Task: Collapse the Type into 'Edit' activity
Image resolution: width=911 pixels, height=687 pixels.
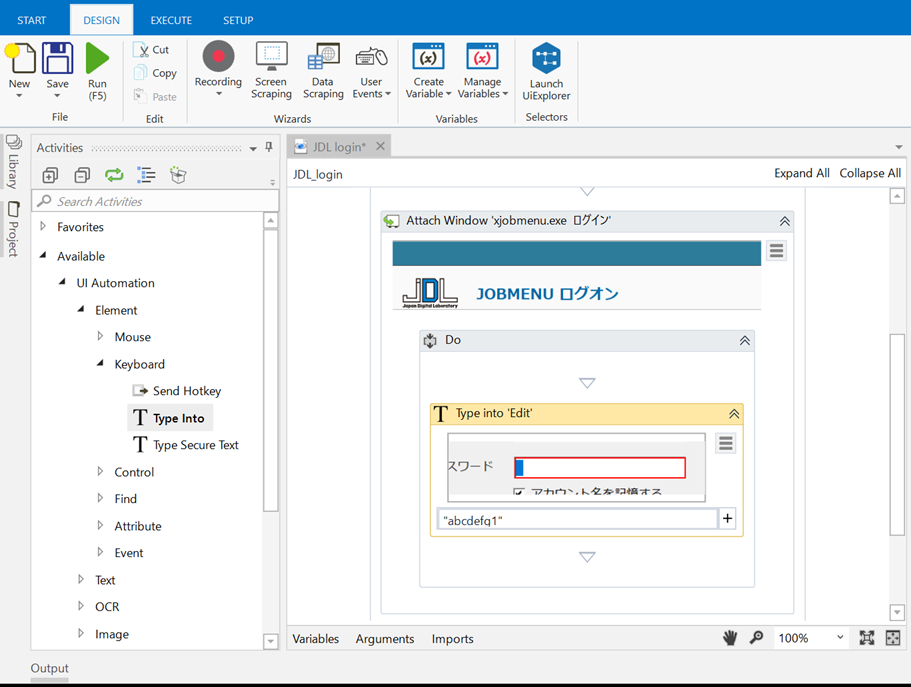Action: (734, 414)
